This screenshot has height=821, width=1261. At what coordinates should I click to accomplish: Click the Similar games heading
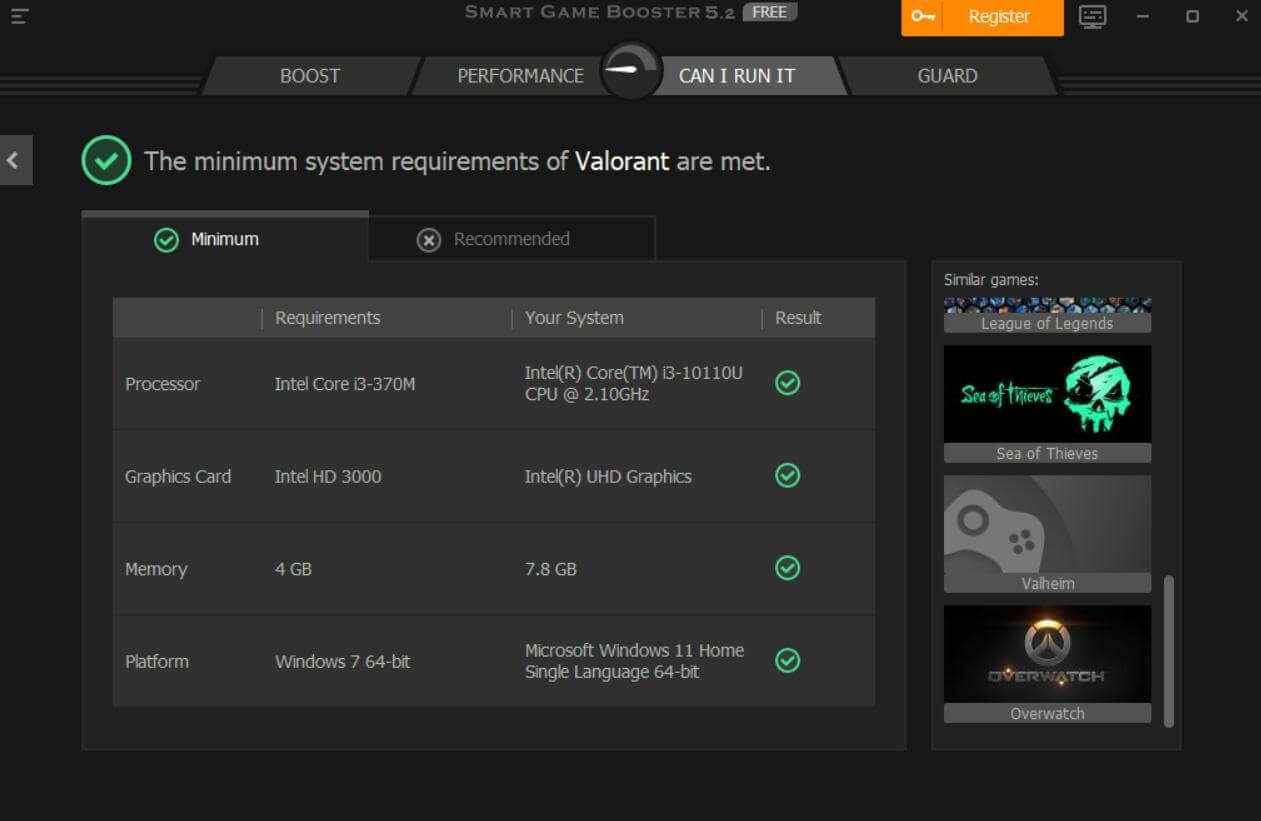[991, 280]
